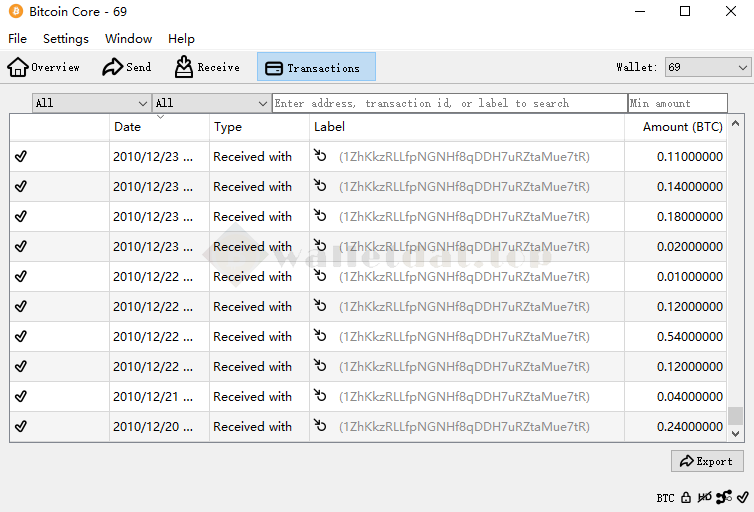Open the Settings menu
Screen dimensions: 754x512
click(x=66, y=39)
